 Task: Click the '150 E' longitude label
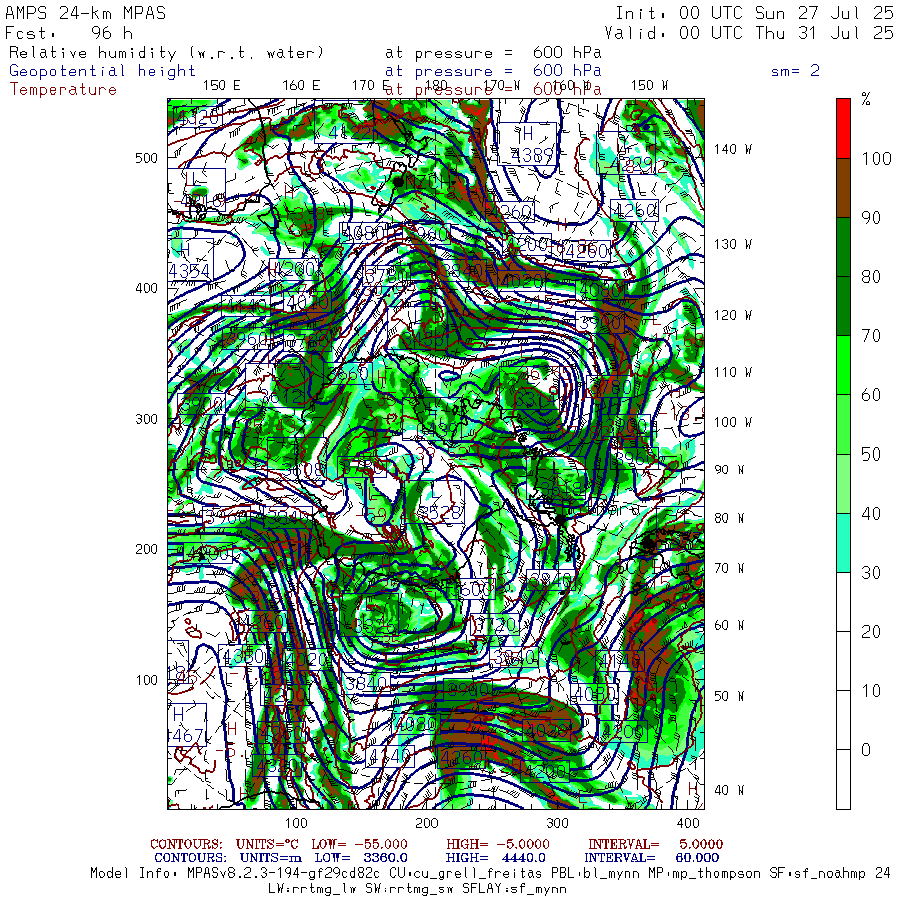pyautogui.click(x=222, y=85)
